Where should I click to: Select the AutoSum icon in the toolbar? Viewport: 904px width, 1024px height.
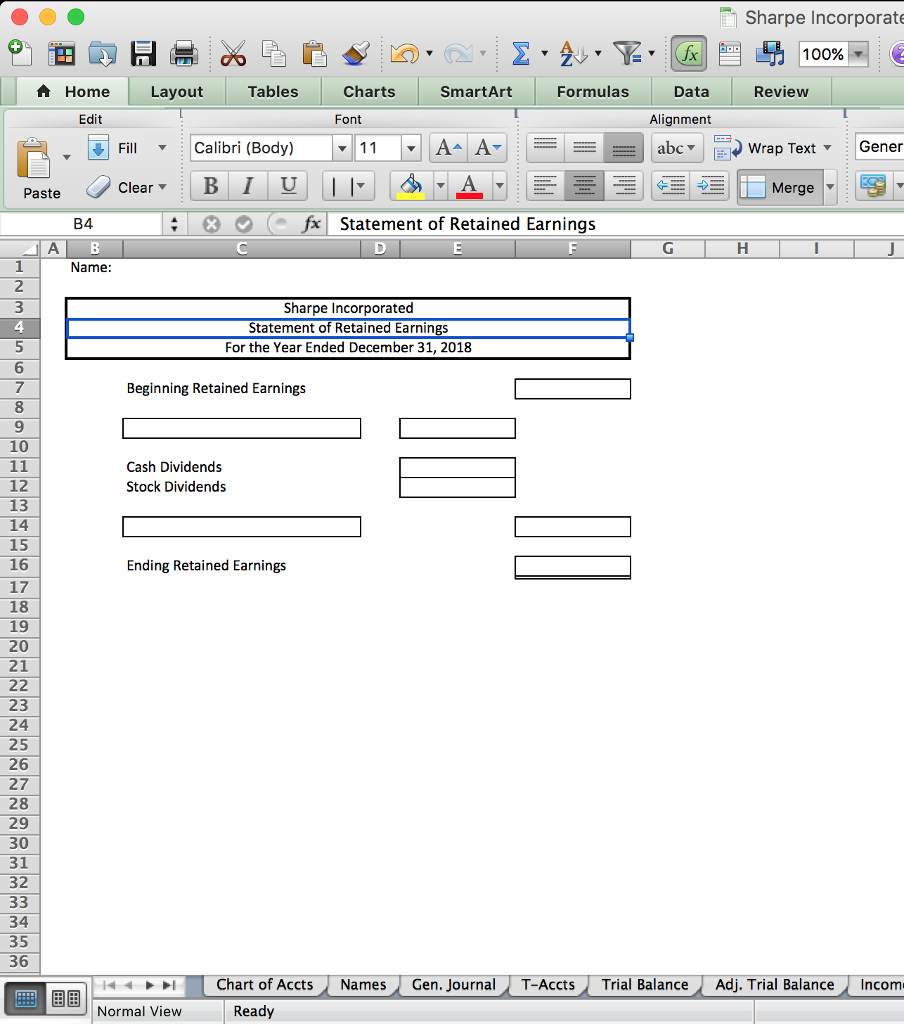pos(521,54)
